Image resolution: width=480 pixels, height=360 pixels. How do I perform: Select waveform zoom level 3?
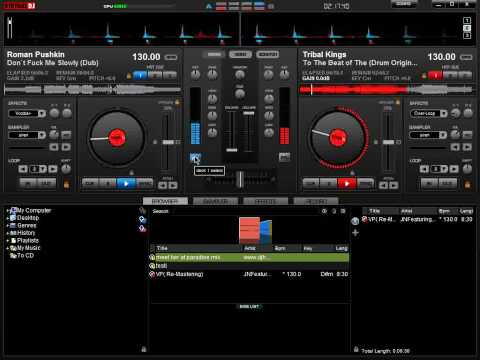pos(467,35)
